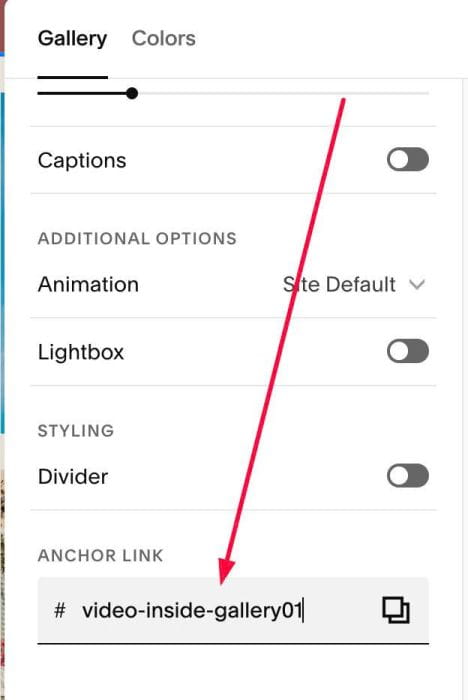Screen dimensions: 468x700
Task: Copy the anchor link with the copy icon
Action: [396, 610]
